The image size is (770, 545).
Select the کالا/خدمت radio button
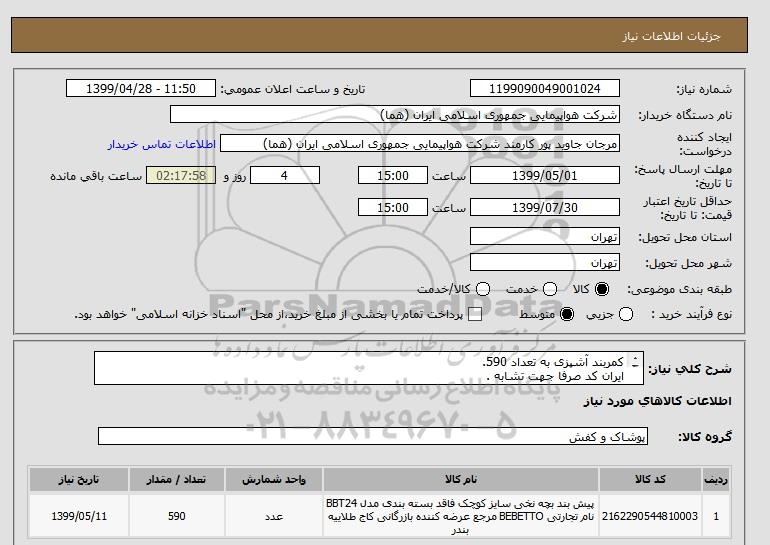[x=483, y=289]
